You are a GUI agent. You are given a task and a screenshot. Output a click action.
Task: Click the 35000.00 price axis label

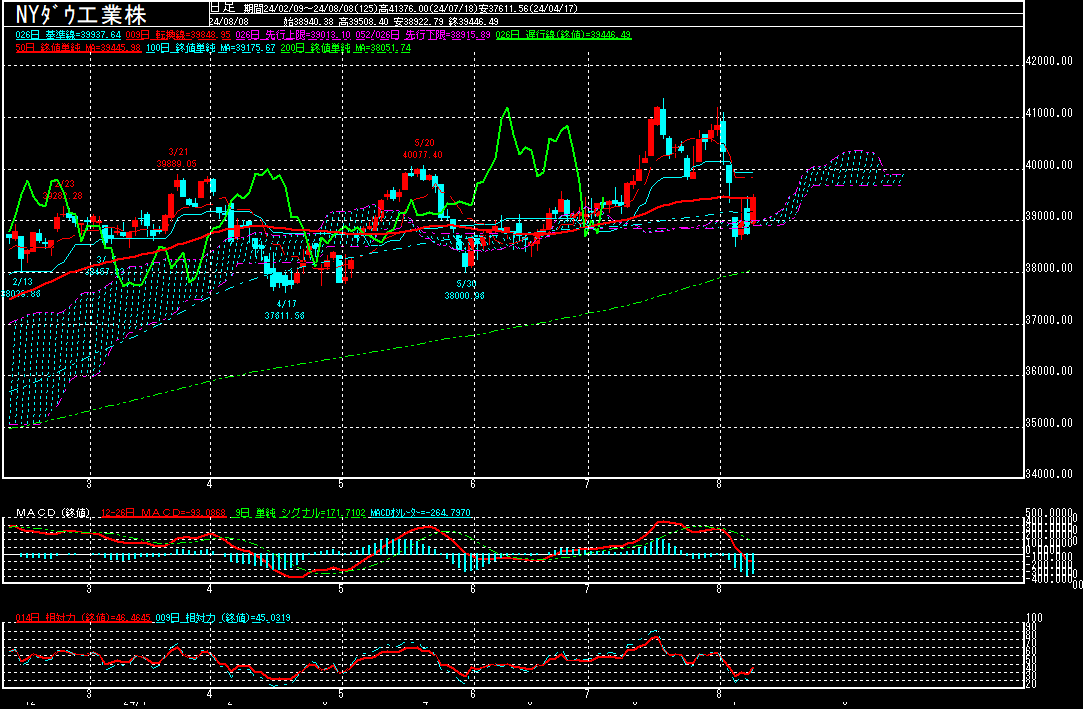(1049, 423)
